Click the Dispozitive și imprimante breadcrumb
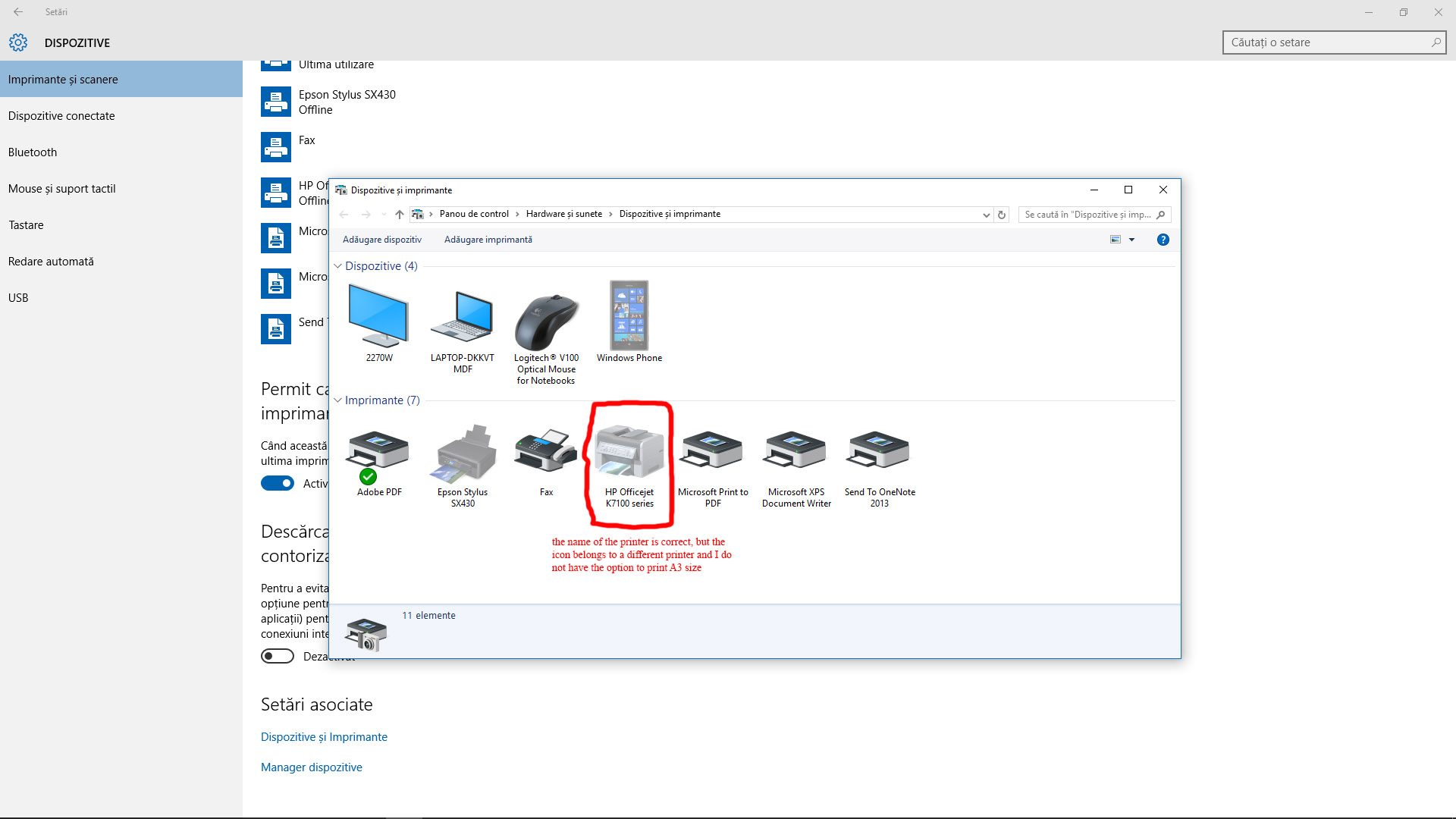The image size is (1456, 819). coord(670,214)
